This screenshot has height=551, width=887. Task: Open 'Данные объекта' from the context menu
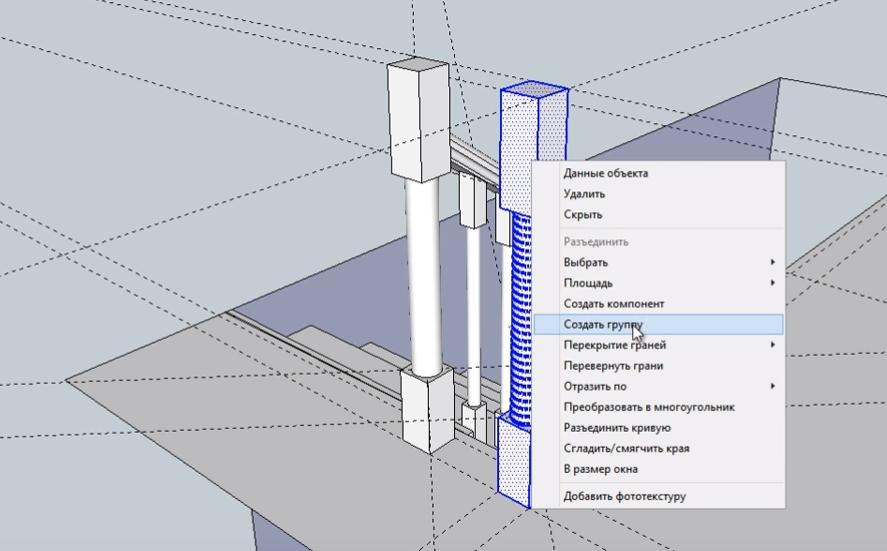click(605, 173)
